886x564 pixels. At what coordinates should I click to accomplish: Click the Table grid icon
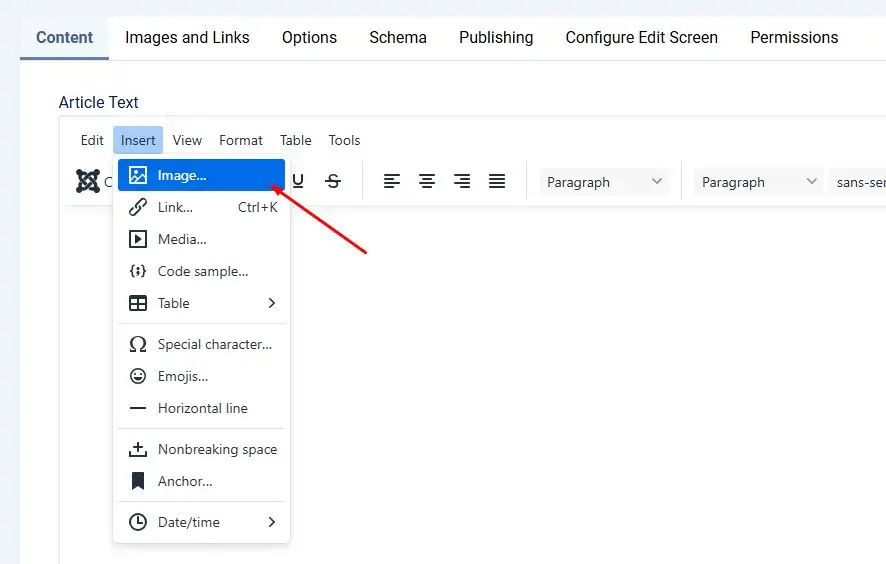pyautogui.click(x=138, y=303)
